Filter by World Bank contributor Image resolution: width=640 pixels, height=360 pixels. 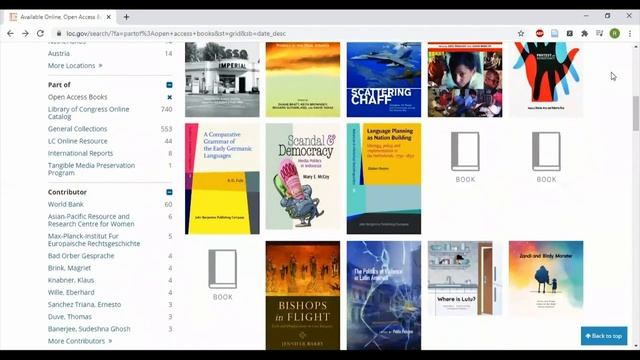pyautogui.click(x=66, y=204)
